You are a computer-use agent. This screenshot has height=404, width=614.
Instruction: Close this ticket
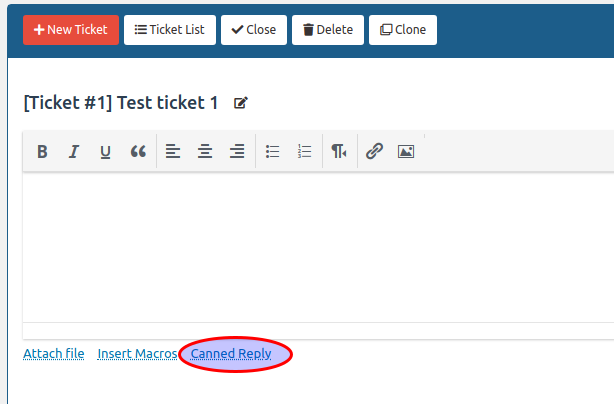tap(254, 30)
